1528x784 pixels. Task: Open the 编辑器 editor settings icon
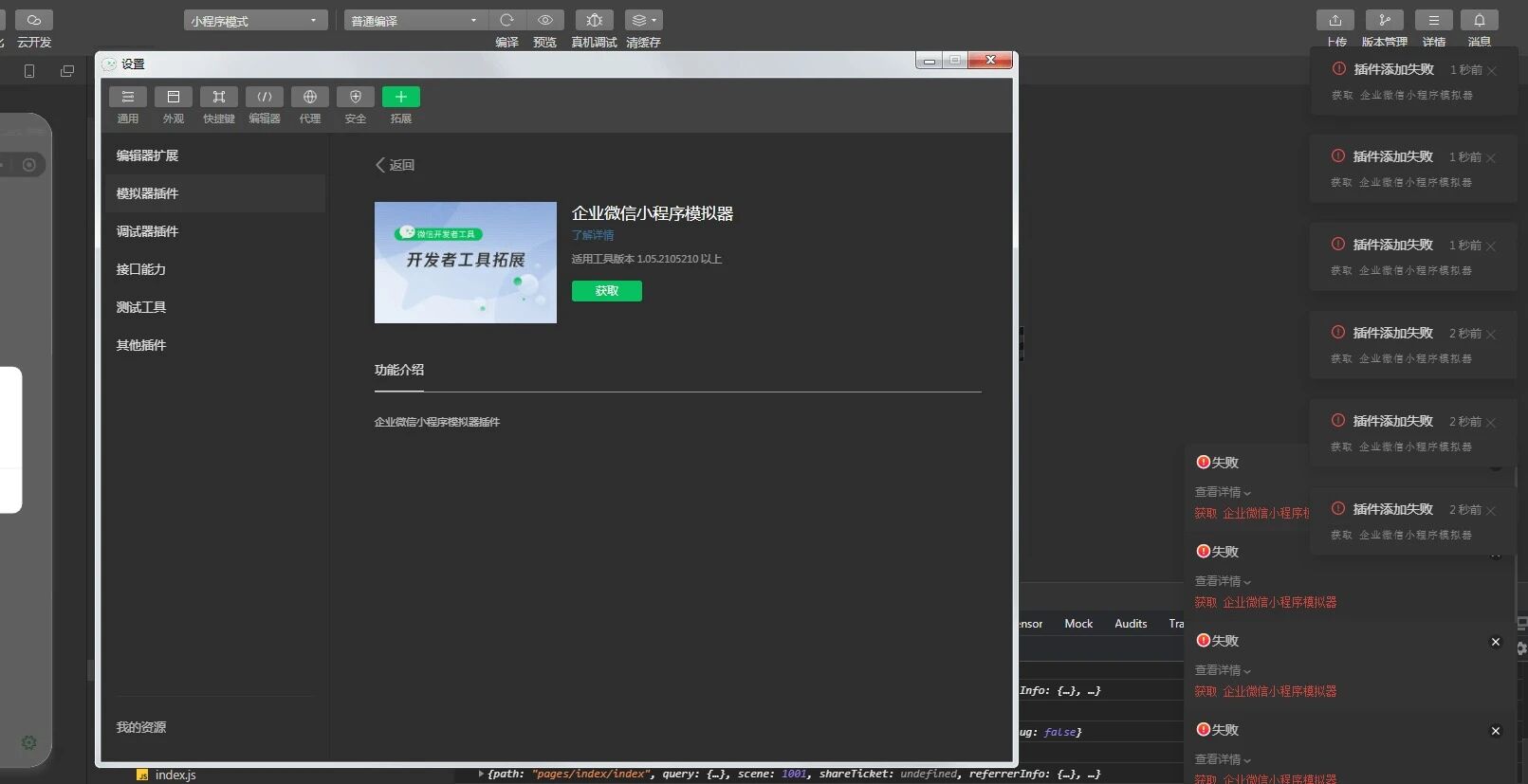click(x=265, y=97)
